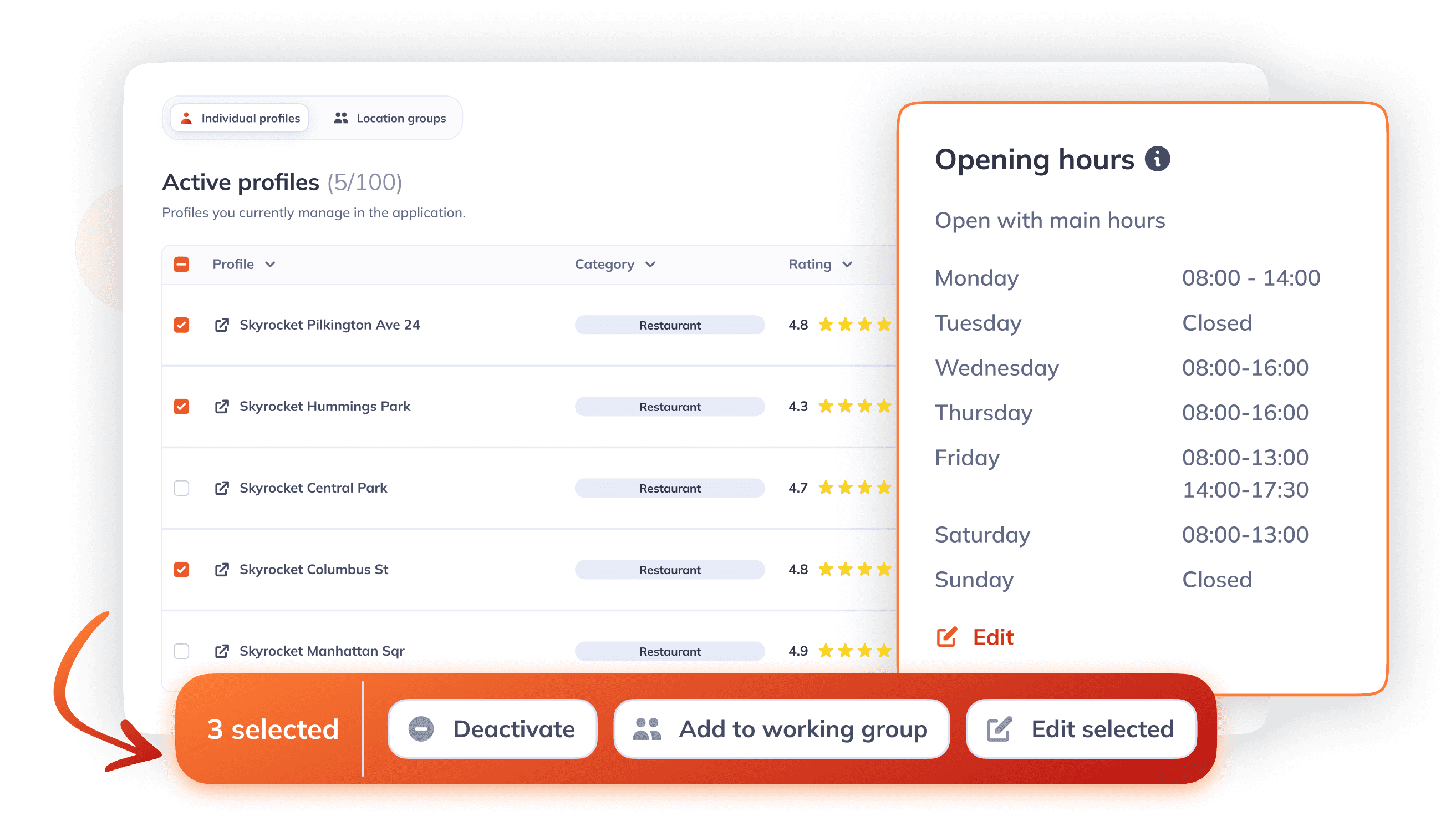The image size is (1456, 816).
Task: Click the Opening hours info icon
Action: click(1157, 159)
